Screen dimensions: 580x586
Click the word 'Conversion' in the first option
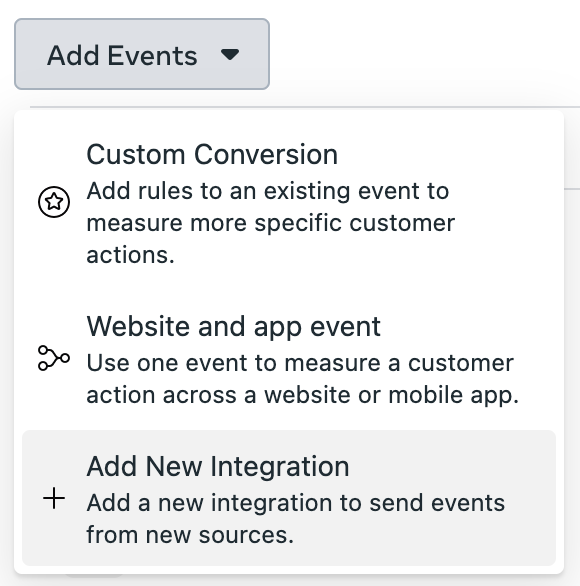pos(266,154)
